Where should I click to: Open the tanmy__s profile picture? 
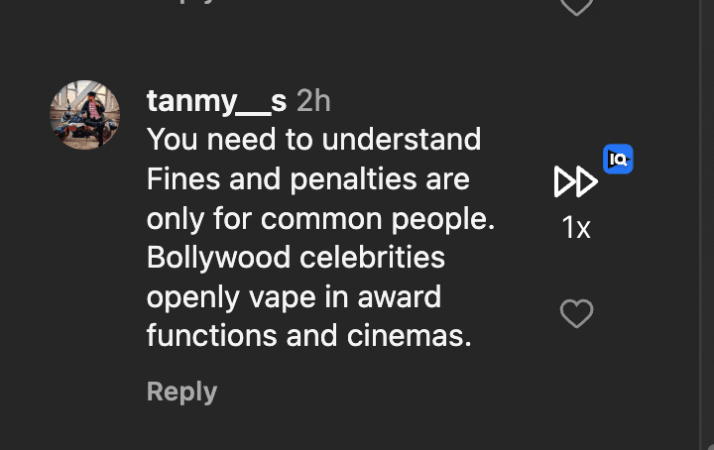[85, 115]
